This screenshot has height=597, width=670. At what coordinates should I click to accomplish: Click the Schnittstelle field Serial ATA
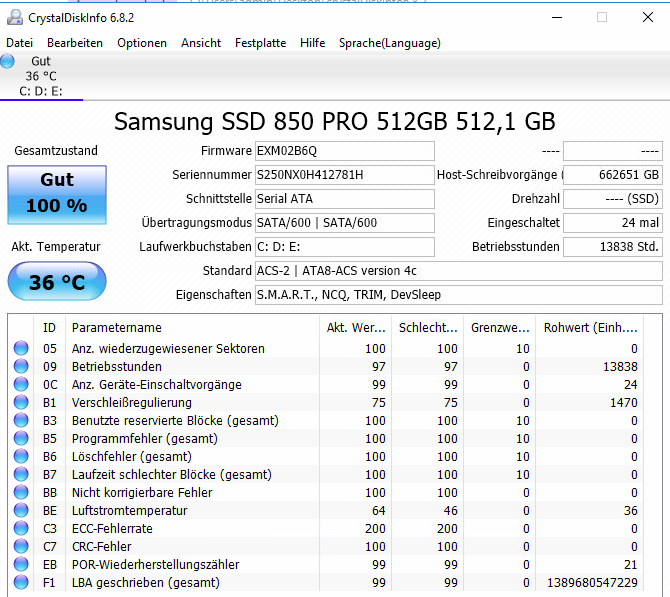tap(345, 199)
